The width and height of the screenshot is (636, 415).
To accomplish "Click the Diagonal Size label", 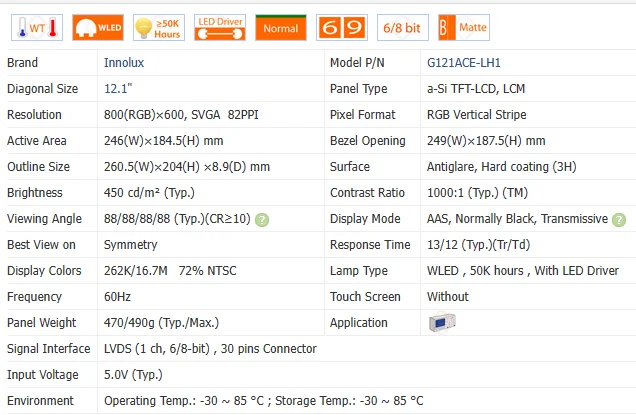I will tap(43, 89).
